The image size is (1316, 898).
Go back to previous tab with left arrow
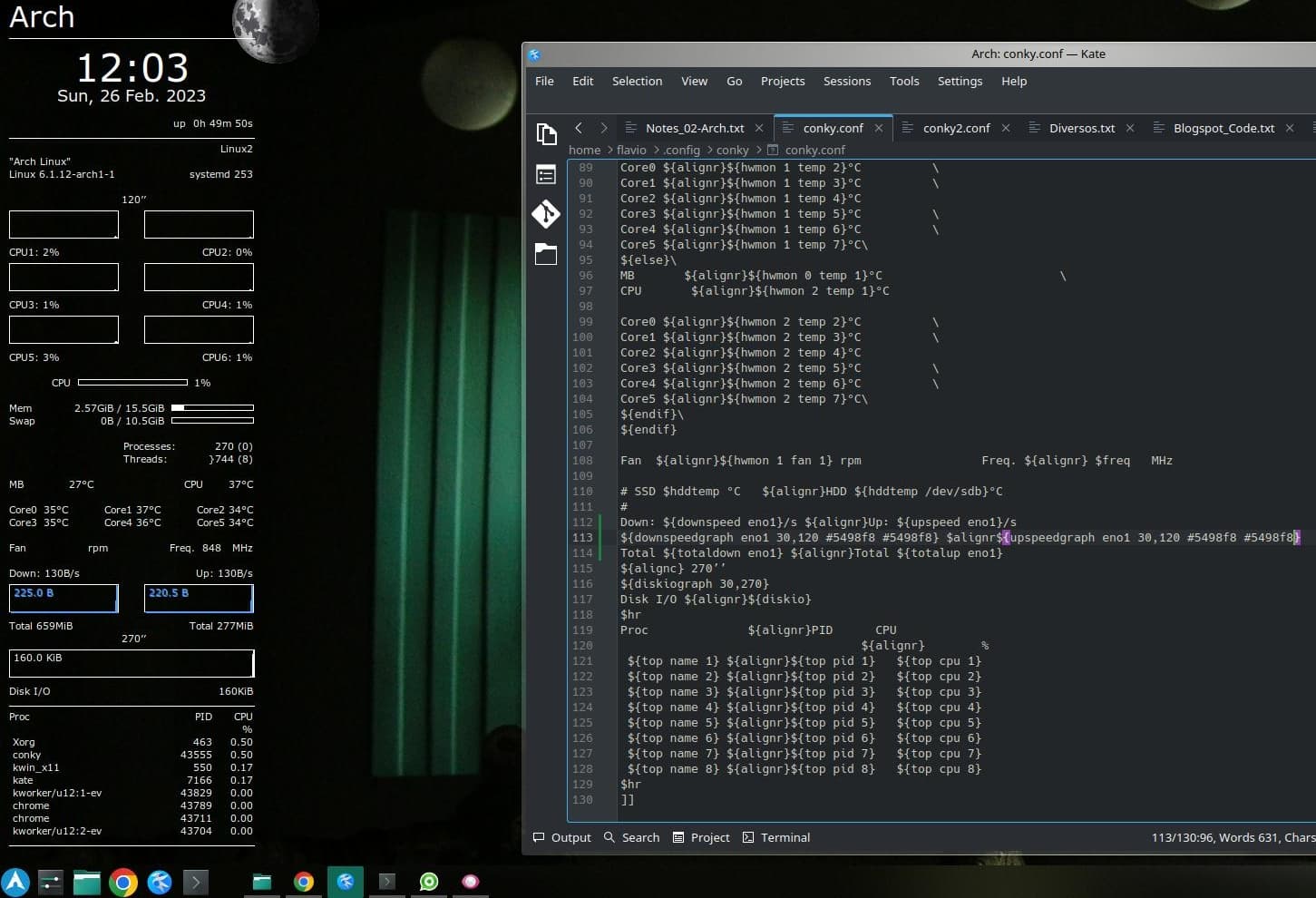579,128
